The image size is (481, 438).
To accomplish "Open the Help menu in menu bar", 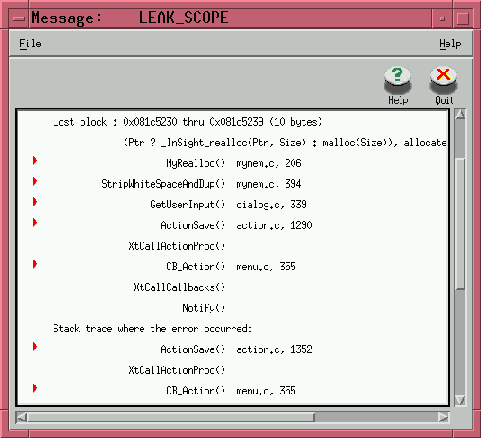I will click(450, 44).
